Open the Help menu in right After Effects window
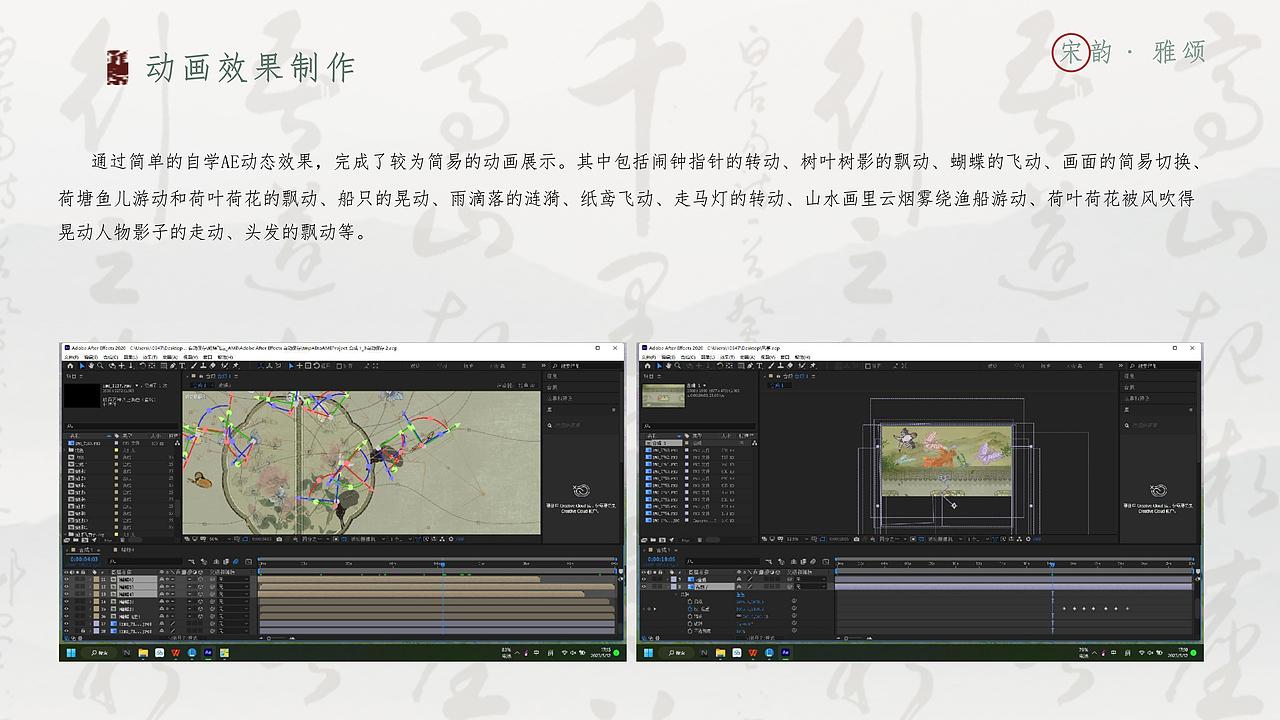The height and width of the screenshot is (720, 1280). [802, 357]
